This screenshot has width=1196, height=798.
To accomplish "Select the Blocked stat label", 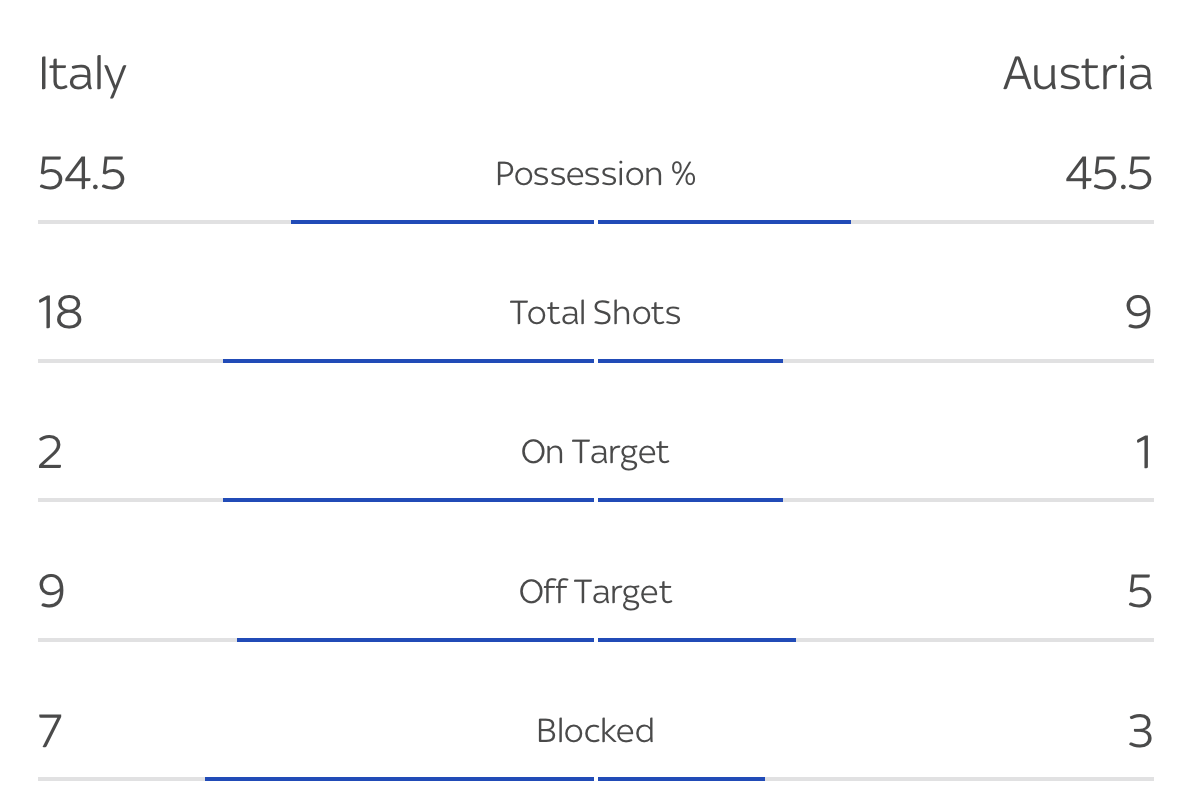I will coord(595,731).
